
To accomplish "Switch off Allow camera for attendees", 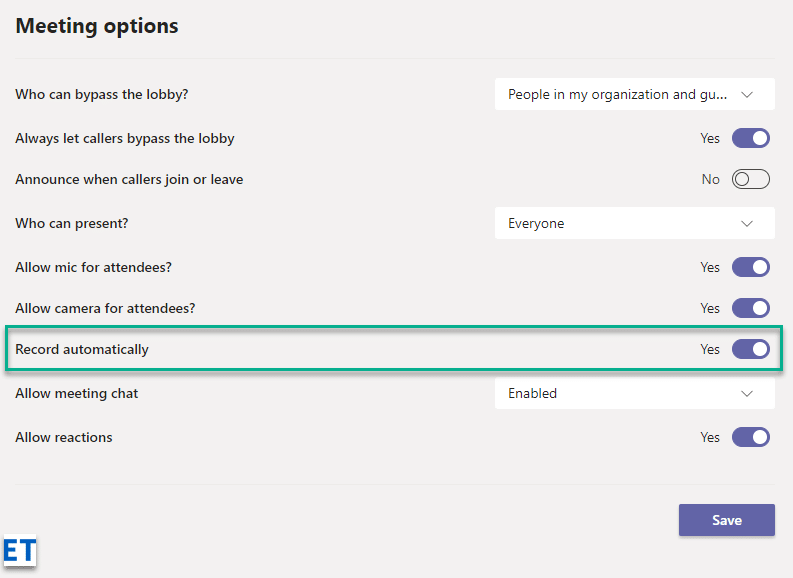I will pos(750,308).
